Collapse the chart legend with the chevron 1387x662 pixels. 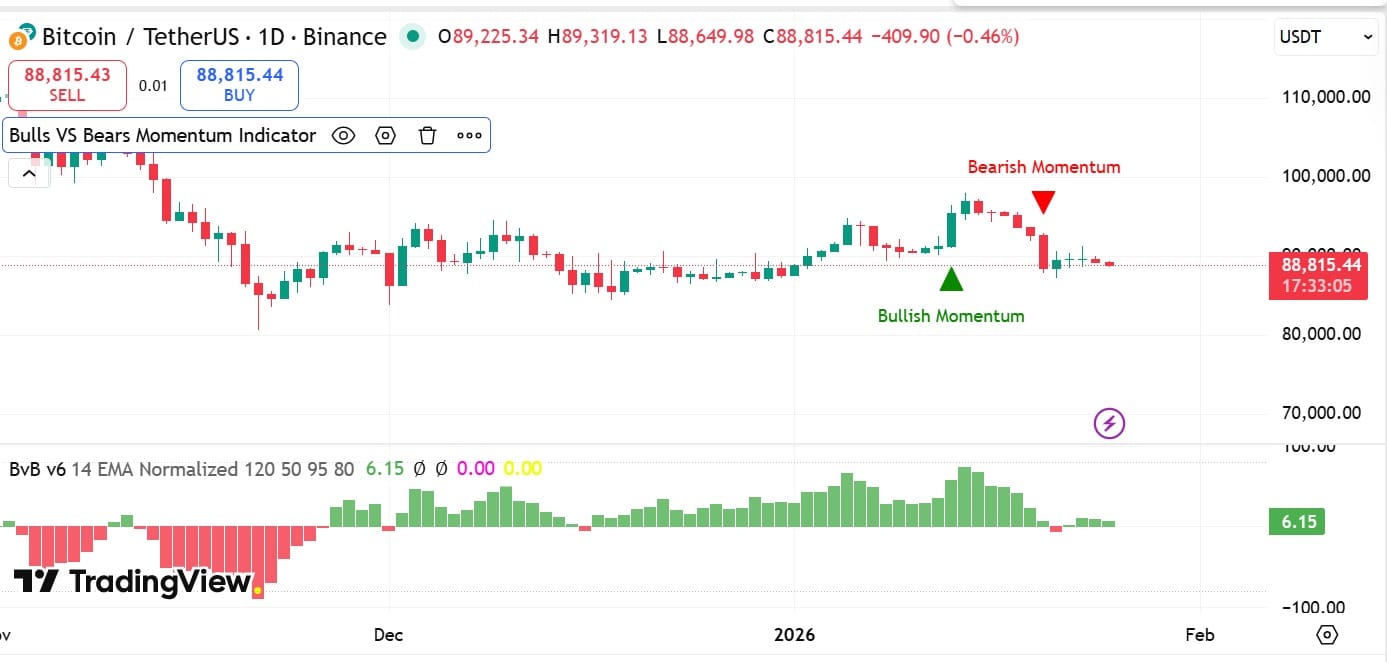28,172
